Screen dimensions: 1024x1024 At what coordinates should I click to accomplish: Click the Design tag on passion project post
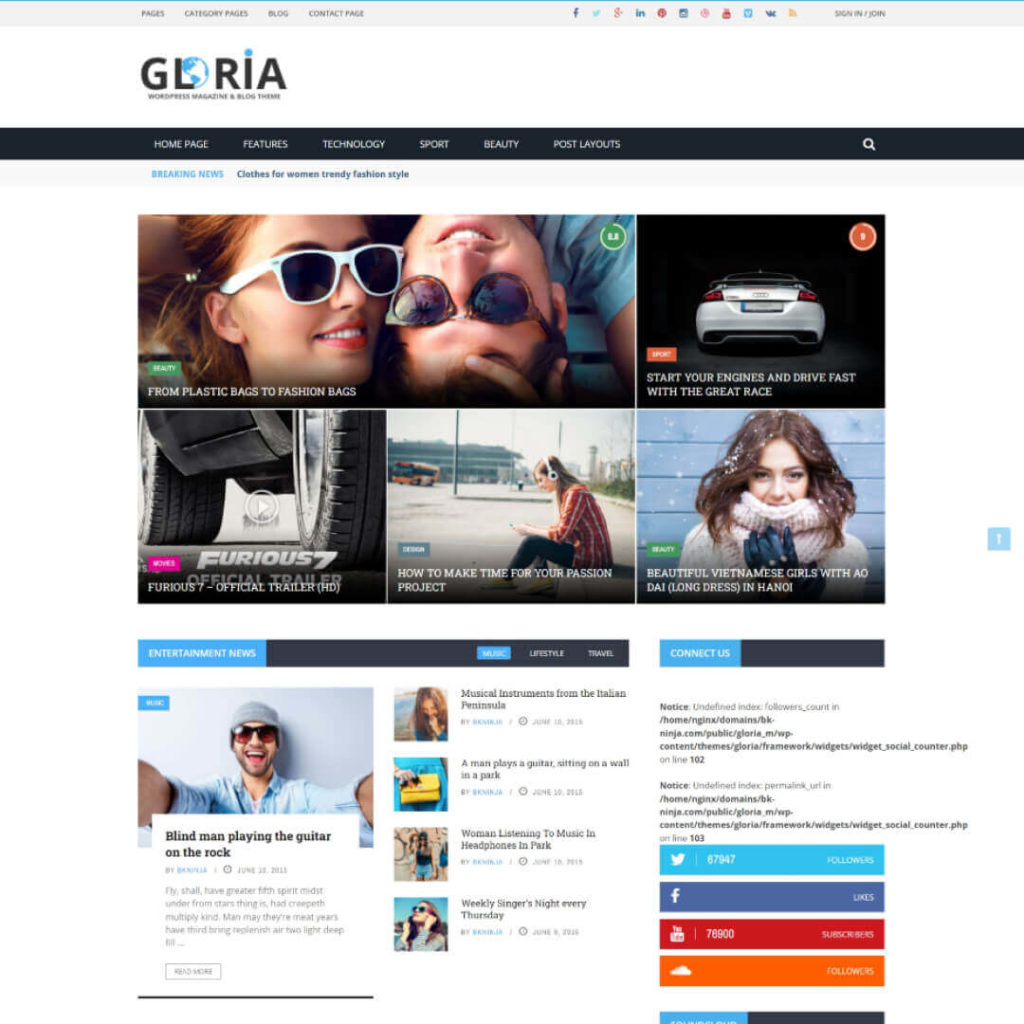[413, 549]
